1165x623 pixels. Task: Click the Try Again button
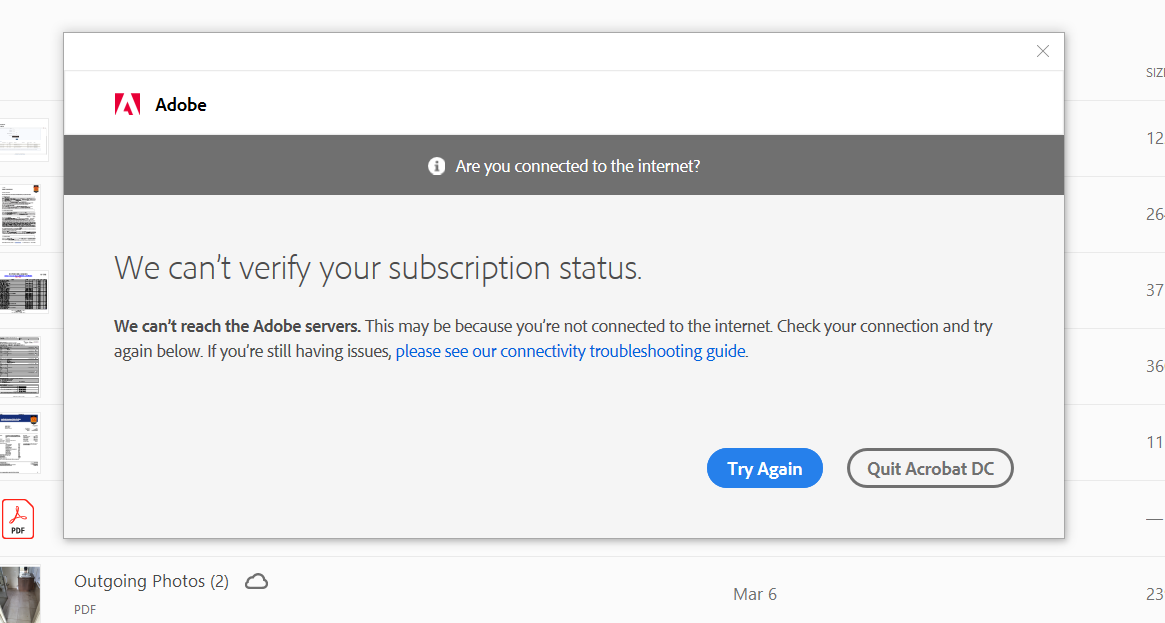(764, 468)
